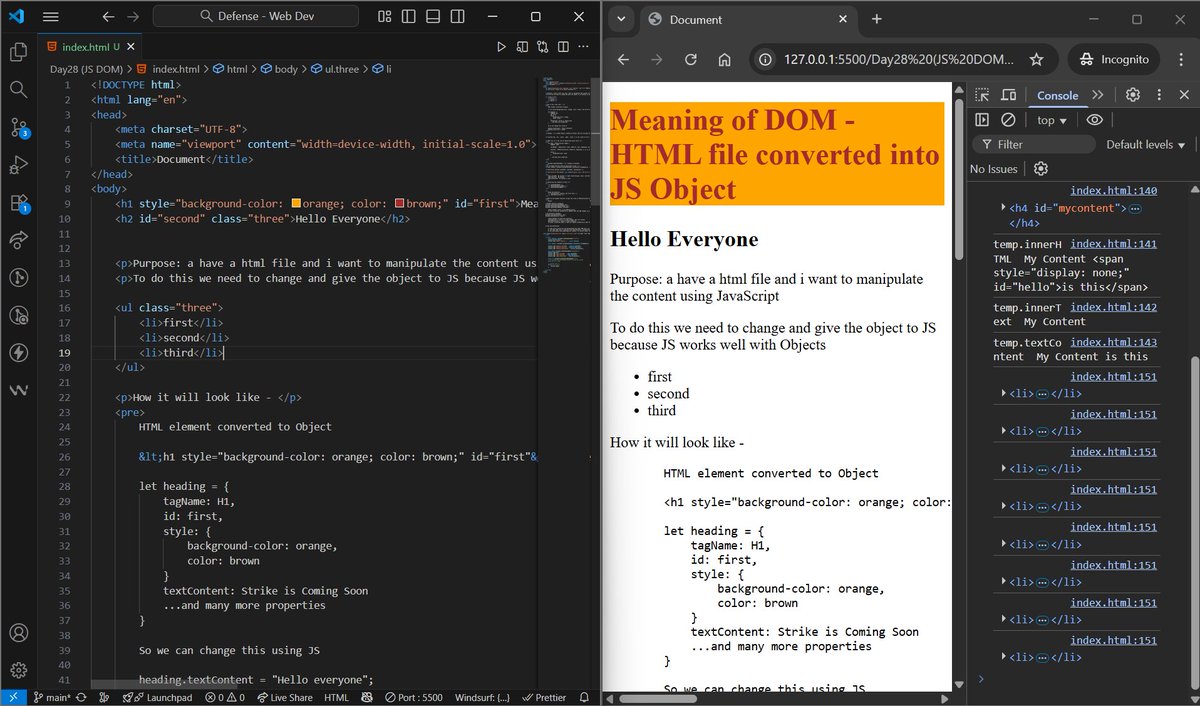Open the Explorer view in VS Code
The image size is (1200, 706).
click(x=18, y=52)
